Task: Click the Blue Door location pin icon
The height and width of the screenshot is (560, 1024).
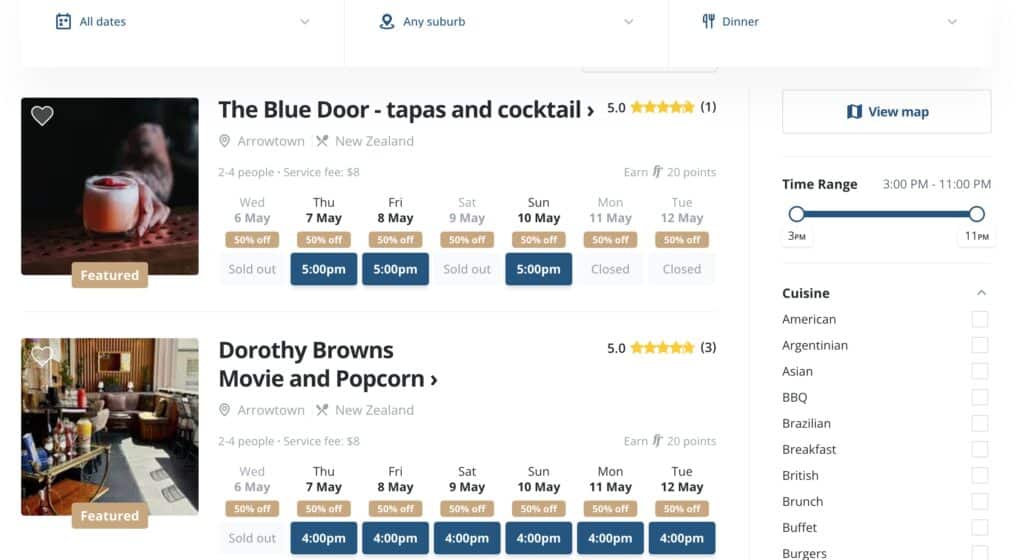Action: point(225,141)
